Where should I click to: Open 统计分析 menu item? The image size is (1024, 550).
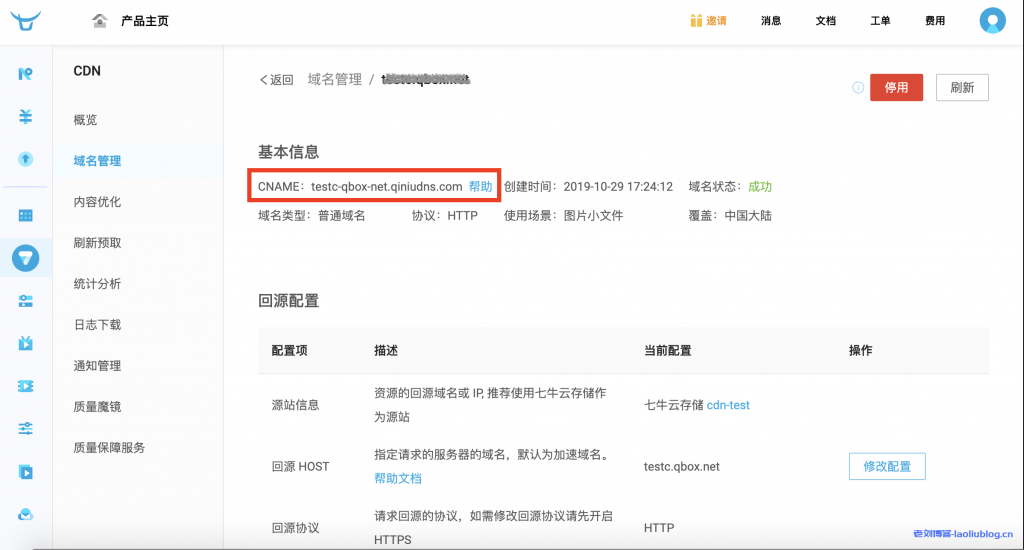pyautogui.click(x=97, y=284)
